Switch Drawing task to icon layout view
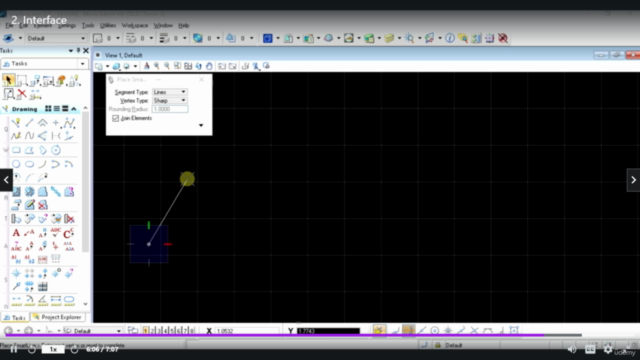 48,109
